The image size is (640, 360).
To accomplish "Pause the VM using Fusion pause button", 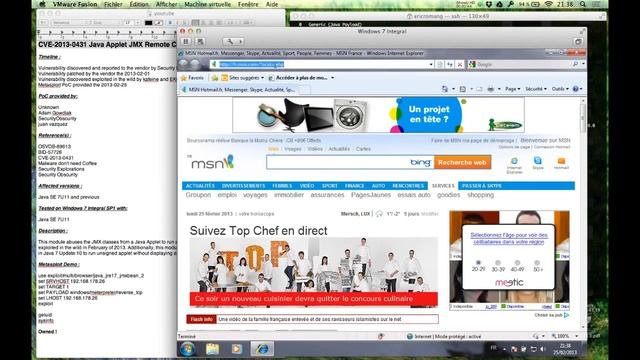I will pyautogui.click(x=186, y=42).
